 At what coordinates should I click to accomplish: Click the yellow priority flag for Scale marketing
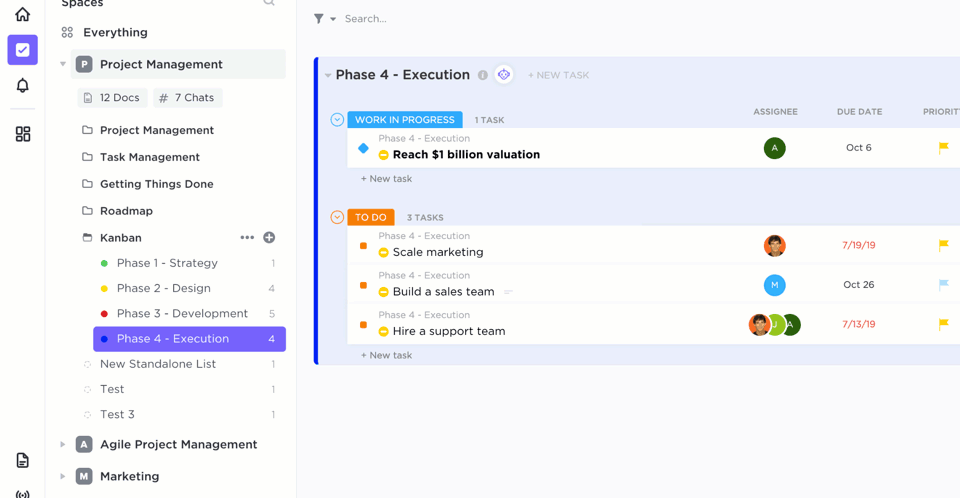(x=943, y=245)
